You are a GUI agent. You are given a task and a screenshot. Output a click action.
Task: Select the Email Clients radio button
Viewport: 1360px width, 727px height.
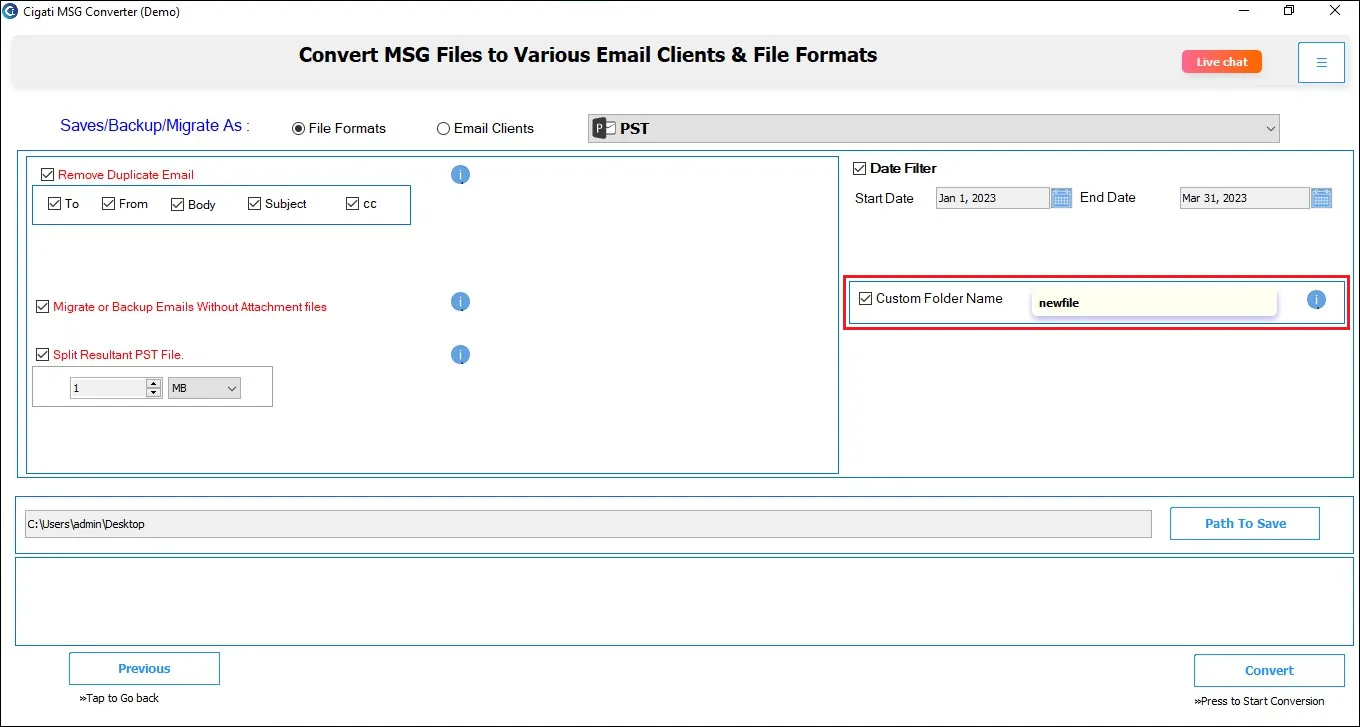pos(443,129)
